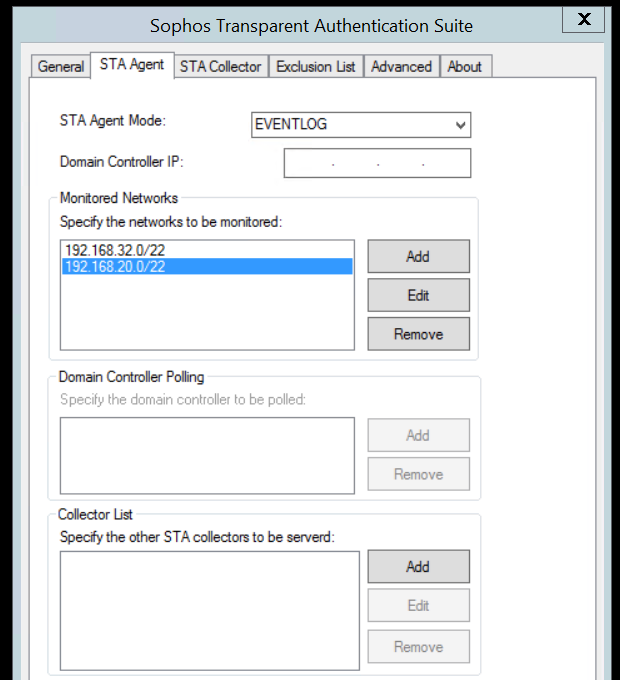Viewport: 620px width, 681px height.
Task: Add a collector to the Collector List
Action: point(419,566)
